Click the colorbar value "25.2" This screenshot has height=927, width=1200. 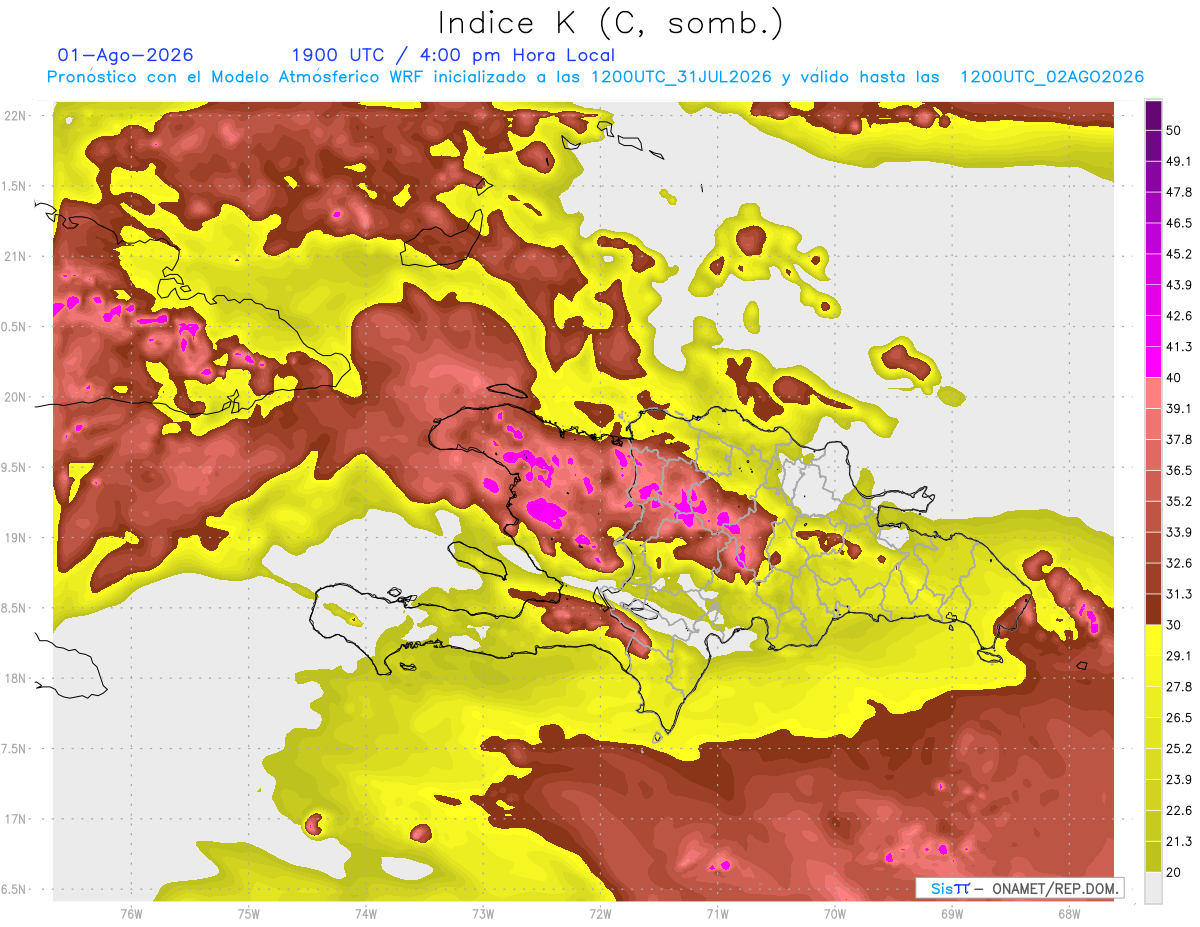pyautogui.click(x=1179, y=749)
